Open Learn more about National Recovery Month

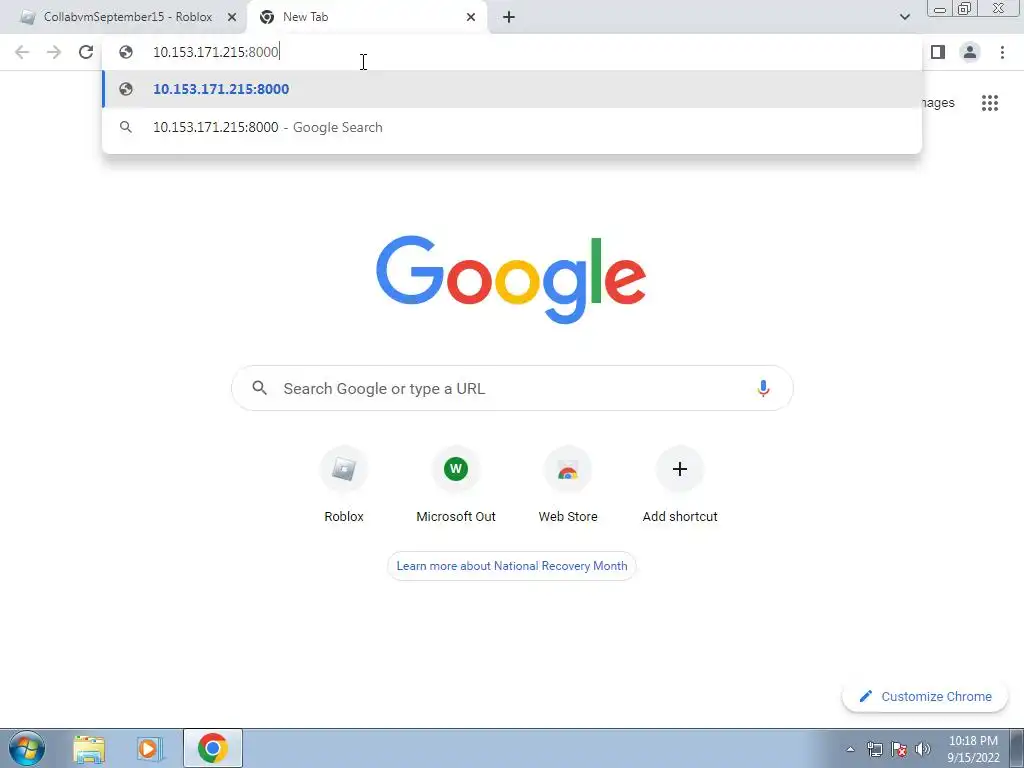click(x=512, y=566)
